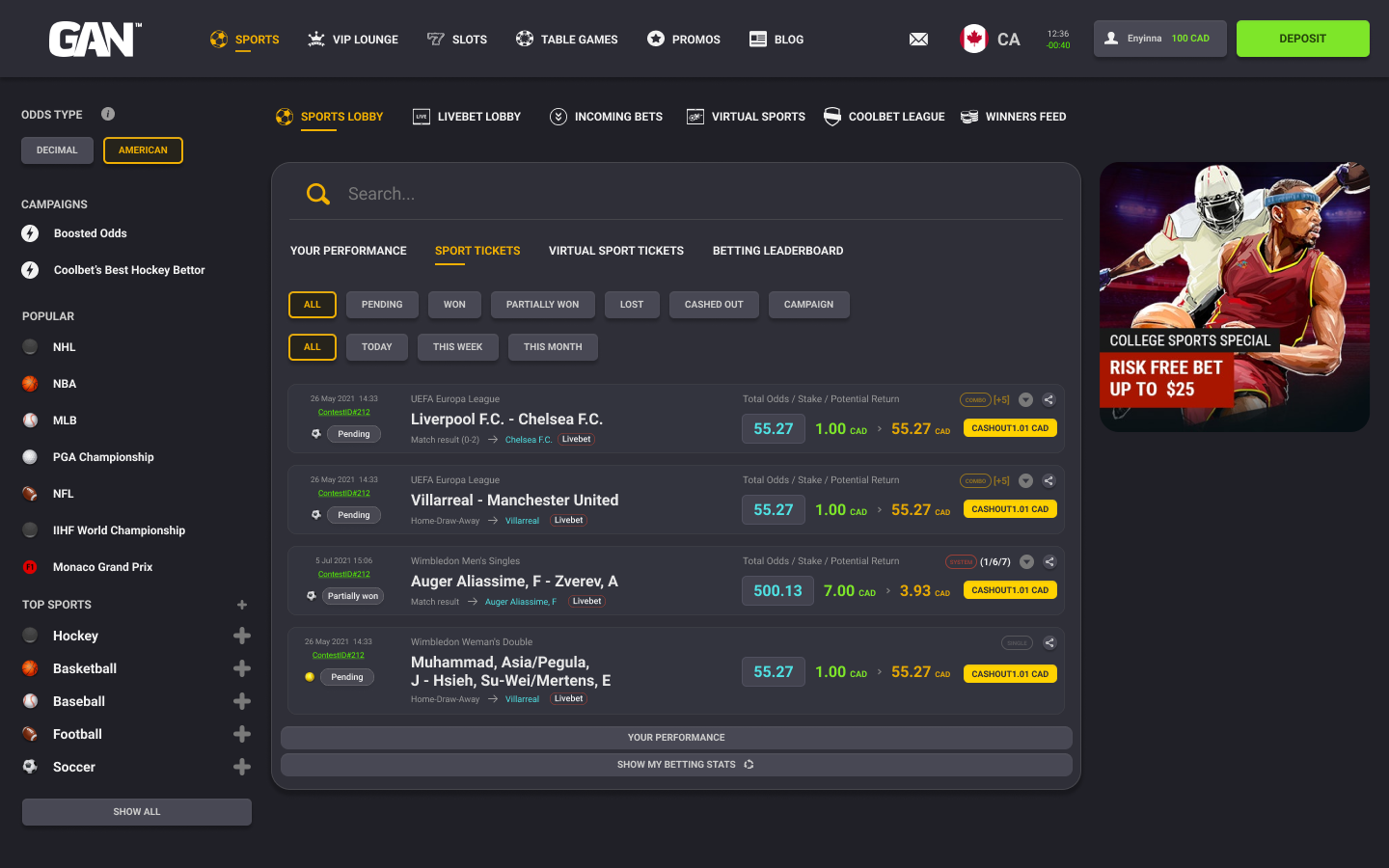Screen dimensions: 1389x868
Task: Refresh betting stats via the reload icon
Action: [749, 765]
